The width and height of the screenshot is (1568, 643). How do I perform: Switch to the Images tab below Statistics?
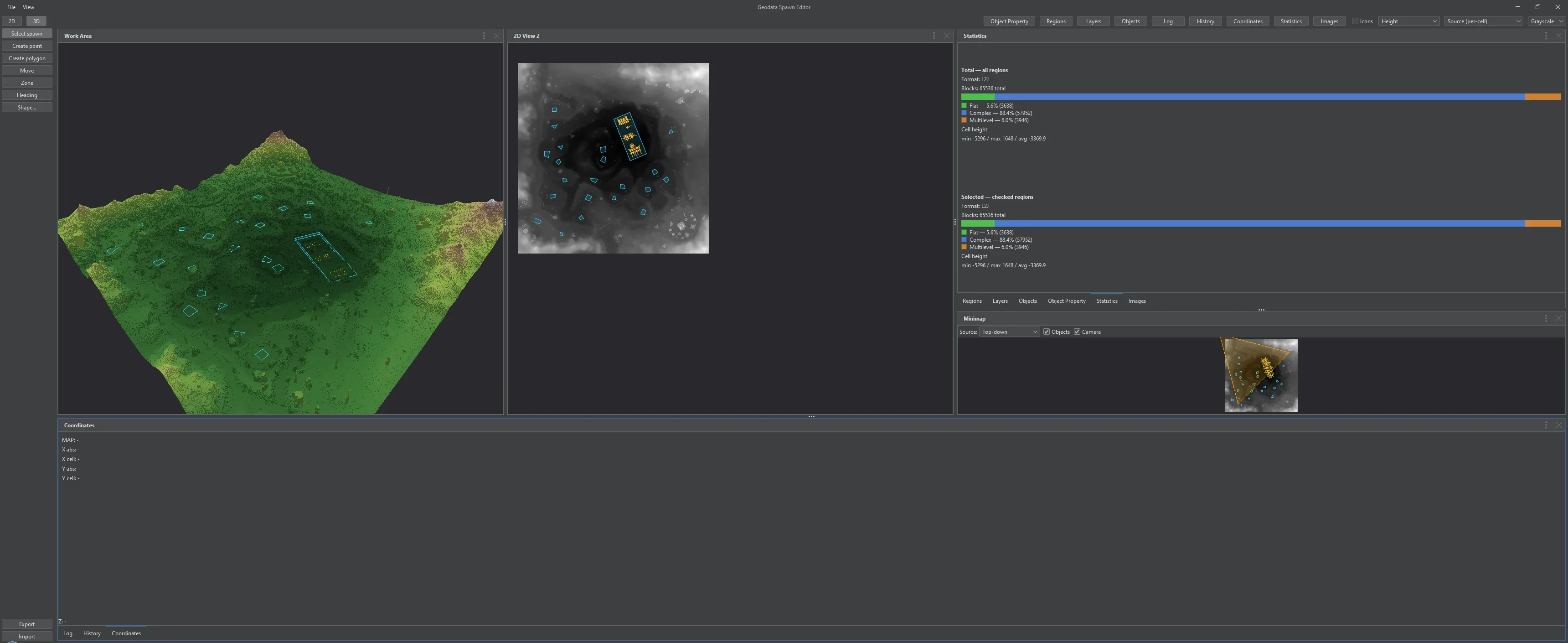(1136, 301)
